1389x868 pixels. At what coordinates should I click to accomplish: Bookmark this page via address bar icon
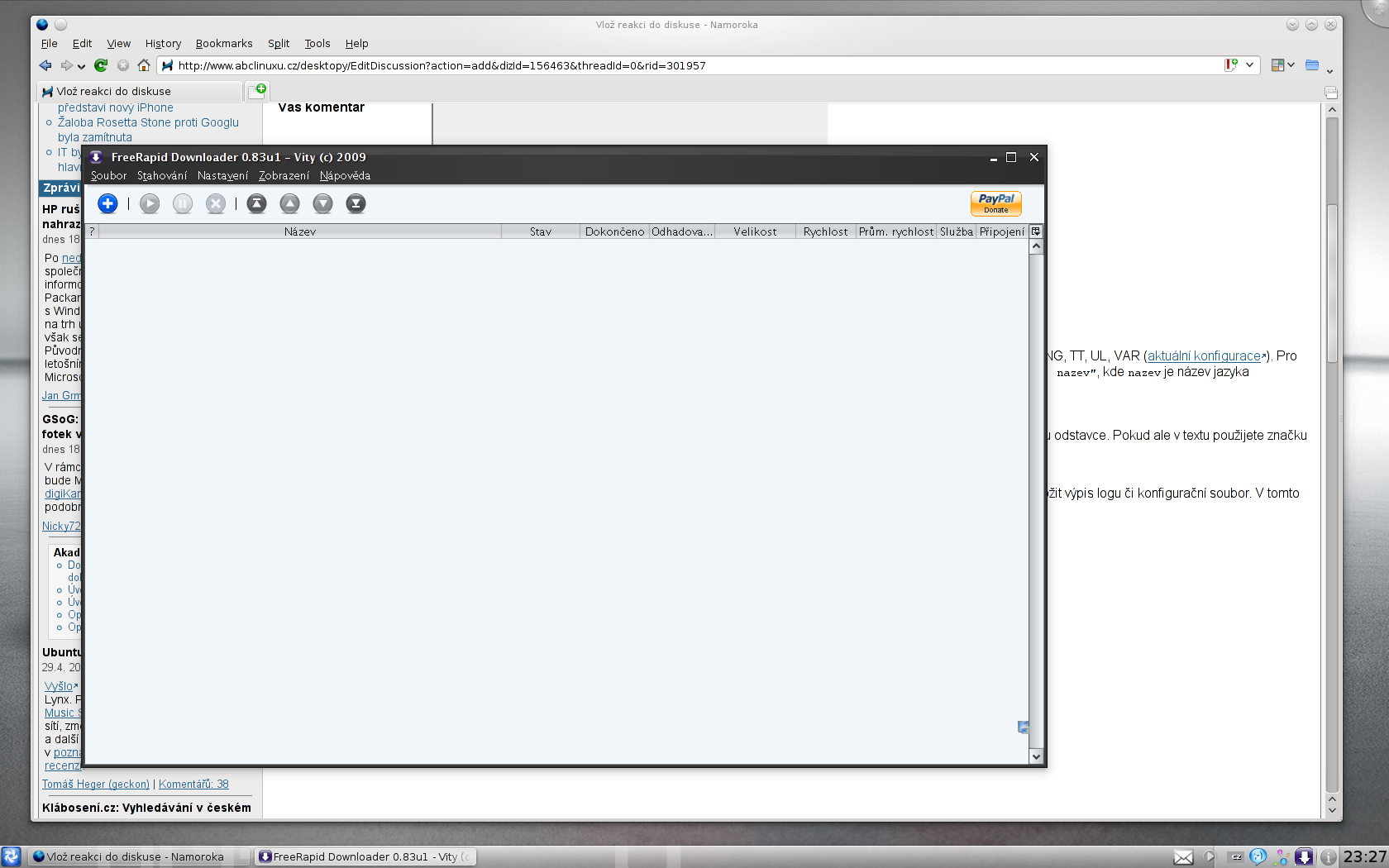click(1231, 65)
